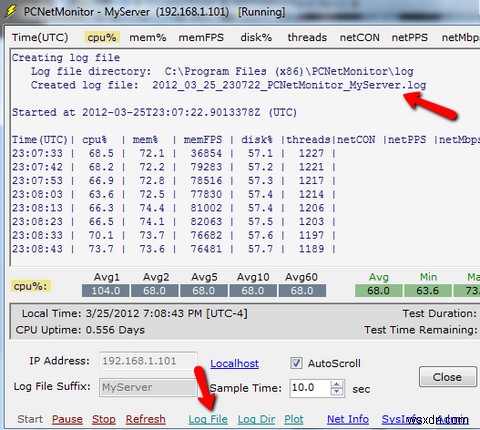Open the Net Info link

pyautogui.click(x=348, y=419)
